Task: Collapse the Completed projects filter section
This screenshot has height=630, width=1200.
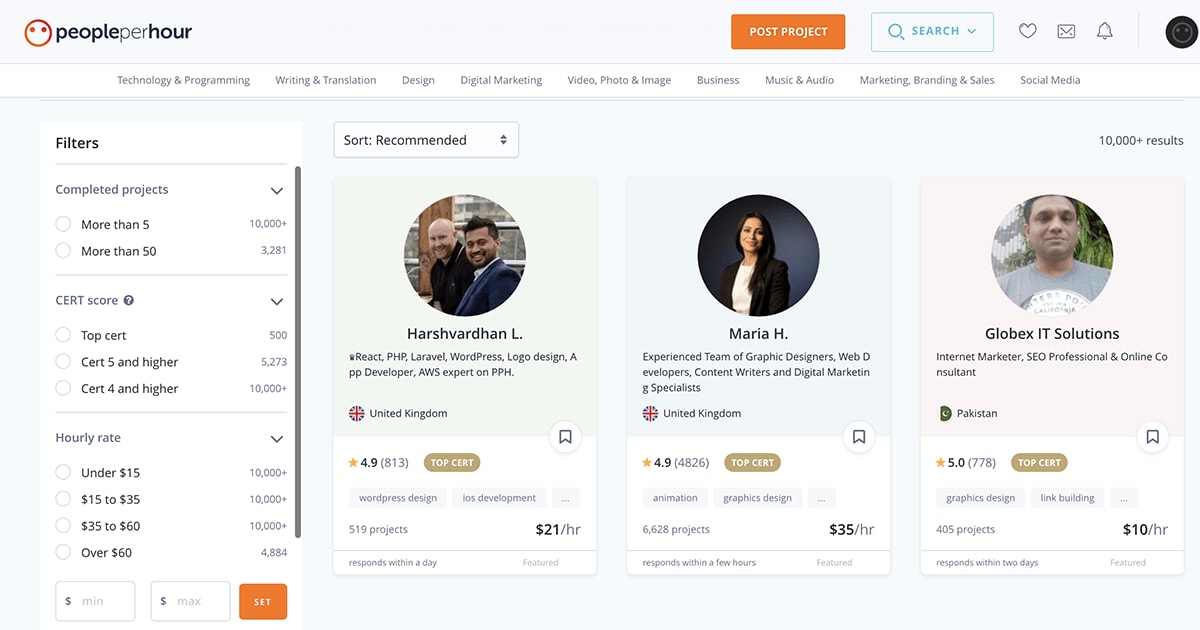Action: click(277, 190)
